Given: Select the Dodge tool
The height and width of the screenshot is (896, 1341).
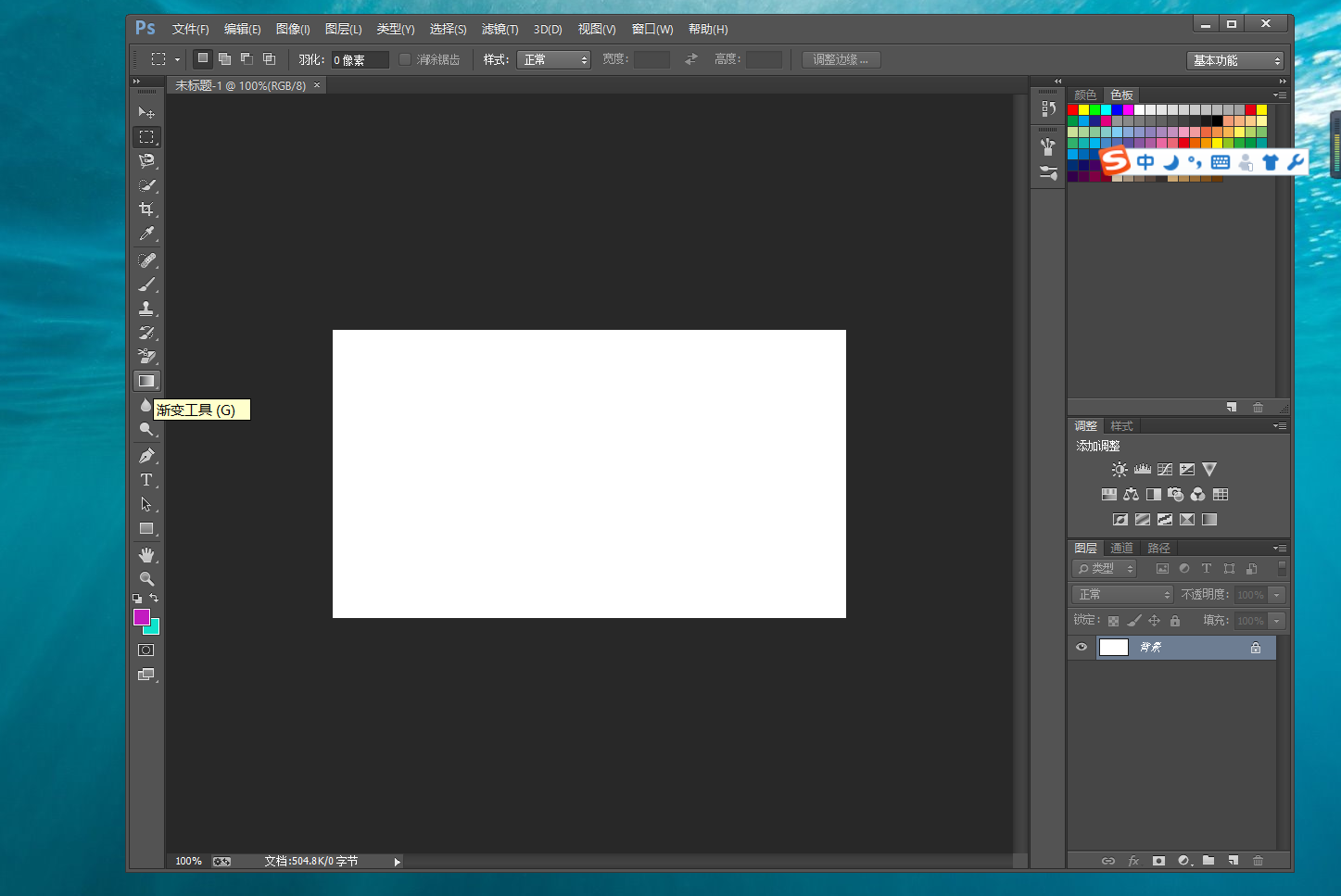Looking at the screenshot, I should tap(146, 429).
